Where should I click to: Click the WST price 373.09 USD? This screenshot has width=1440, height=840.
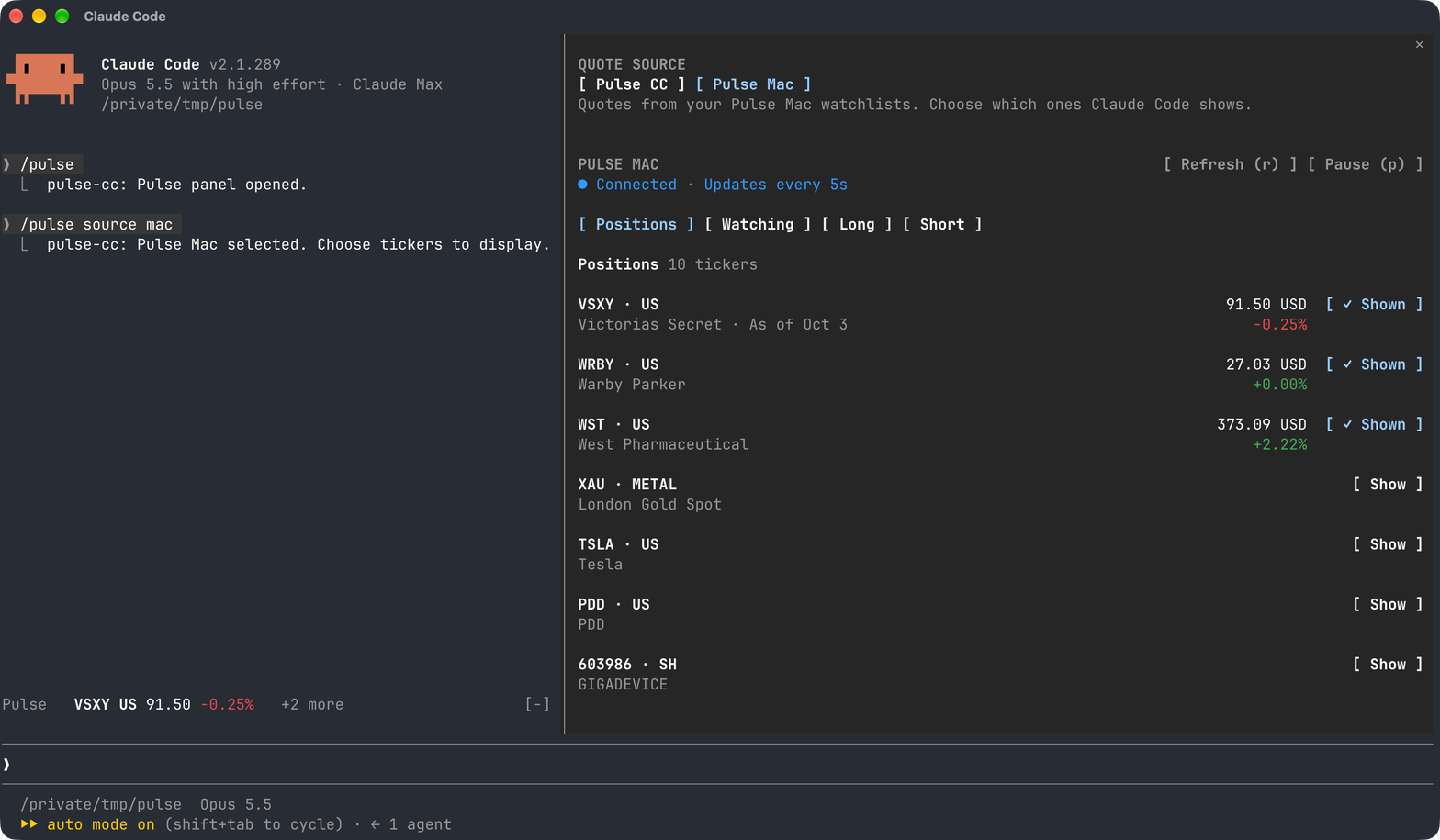1261,424
